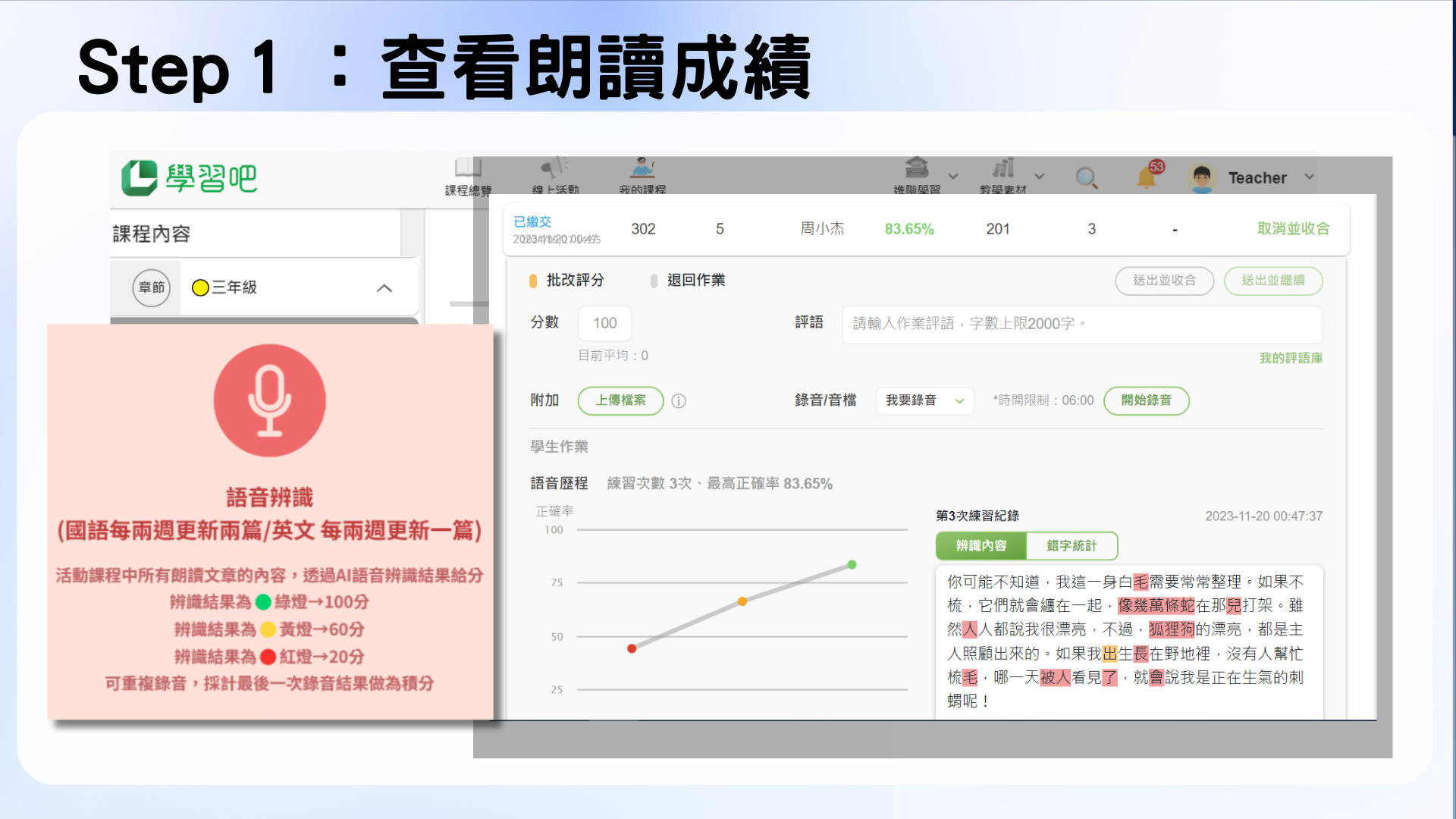Click the red microphone 語音辨識 icon
The width and height of the screenshot is (1456, 819).
coord(270,400)
